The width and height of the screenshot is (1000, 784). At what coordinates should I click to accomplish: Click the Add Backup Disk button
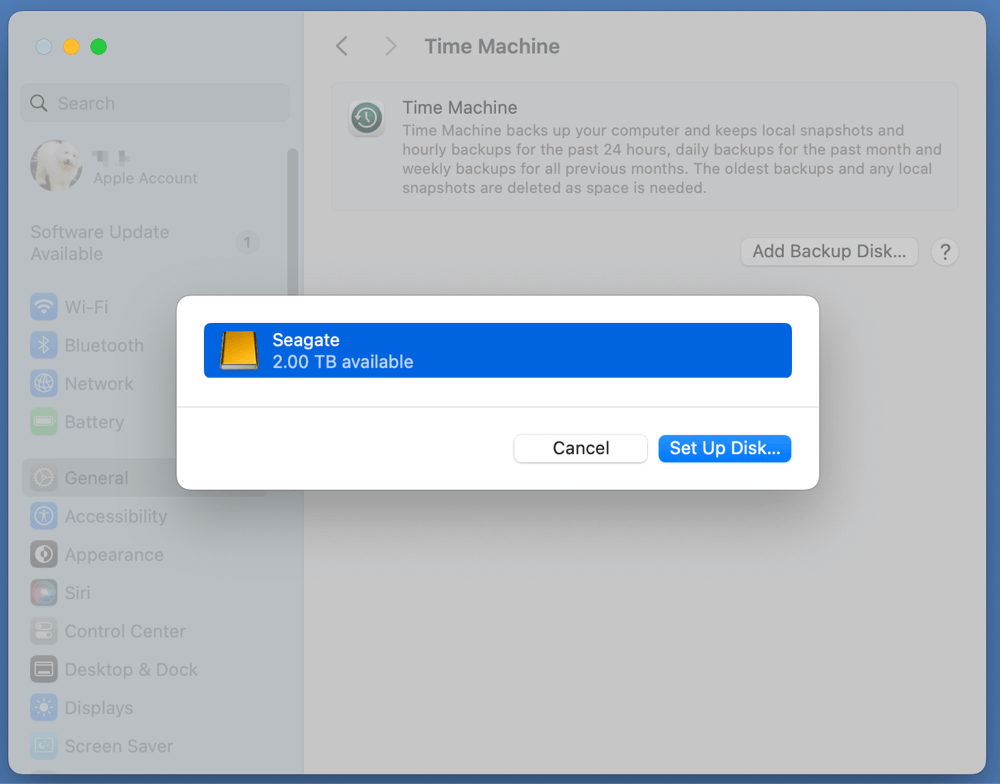click(829, 251)
